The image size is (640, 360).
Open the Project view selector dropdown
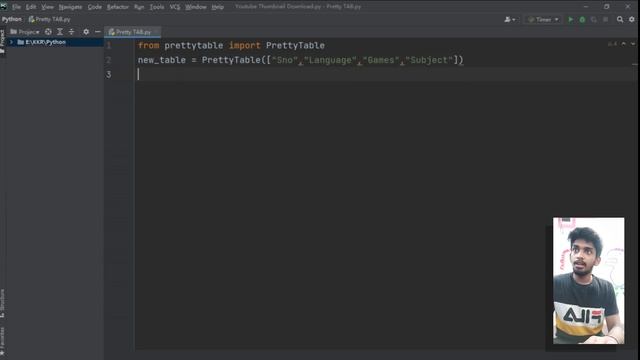click(x=25, y=32)
